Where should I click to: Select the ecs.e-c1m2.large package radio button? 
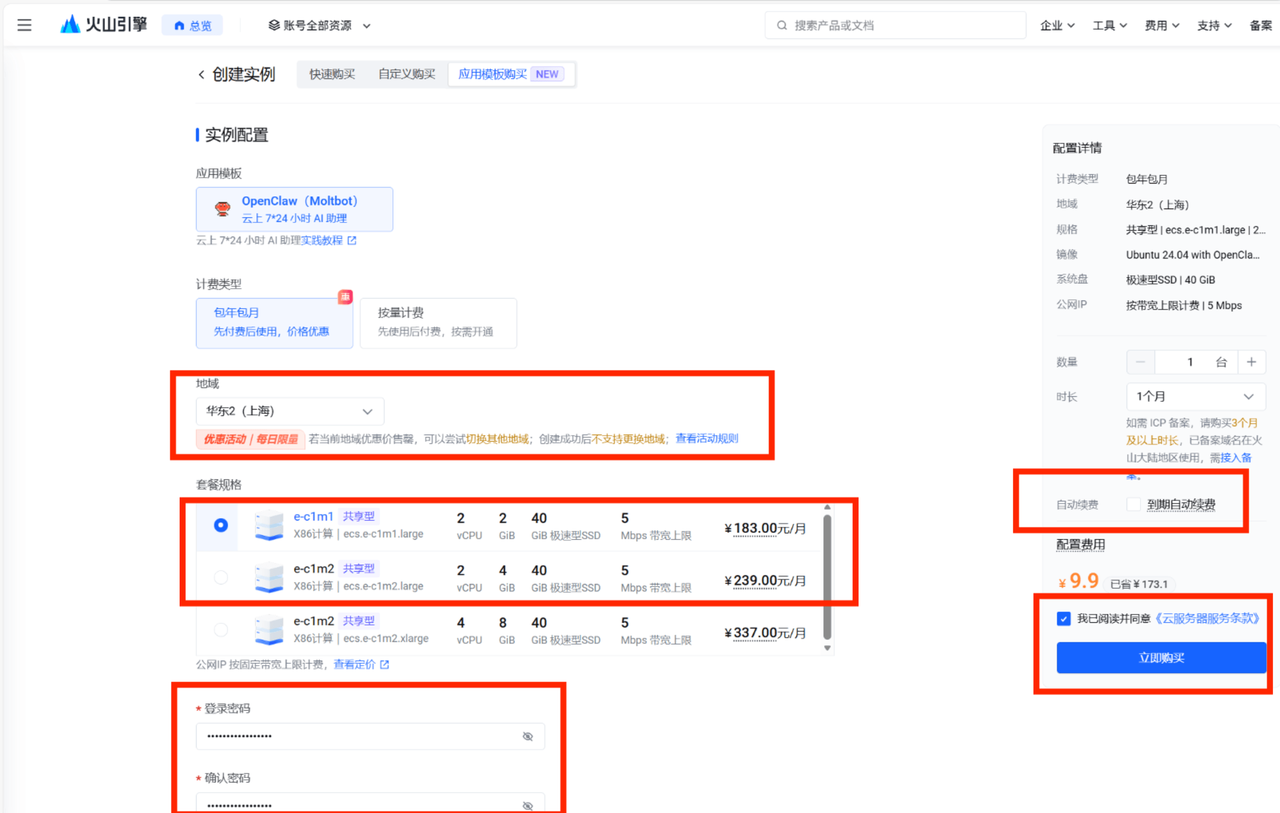(221, 577)
